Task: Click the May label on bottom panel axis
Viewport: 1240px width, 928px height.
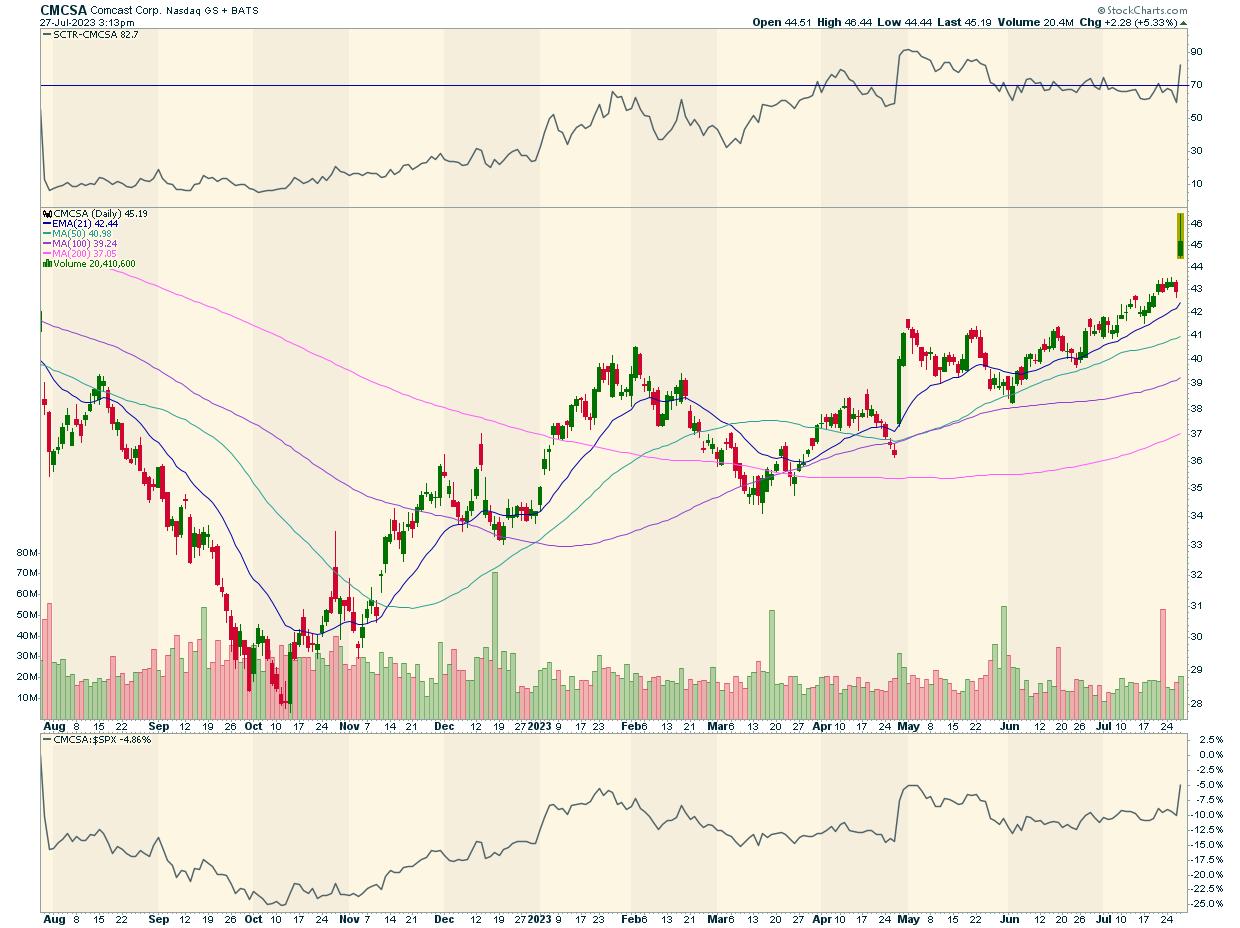Action: (x=907, y=916)
